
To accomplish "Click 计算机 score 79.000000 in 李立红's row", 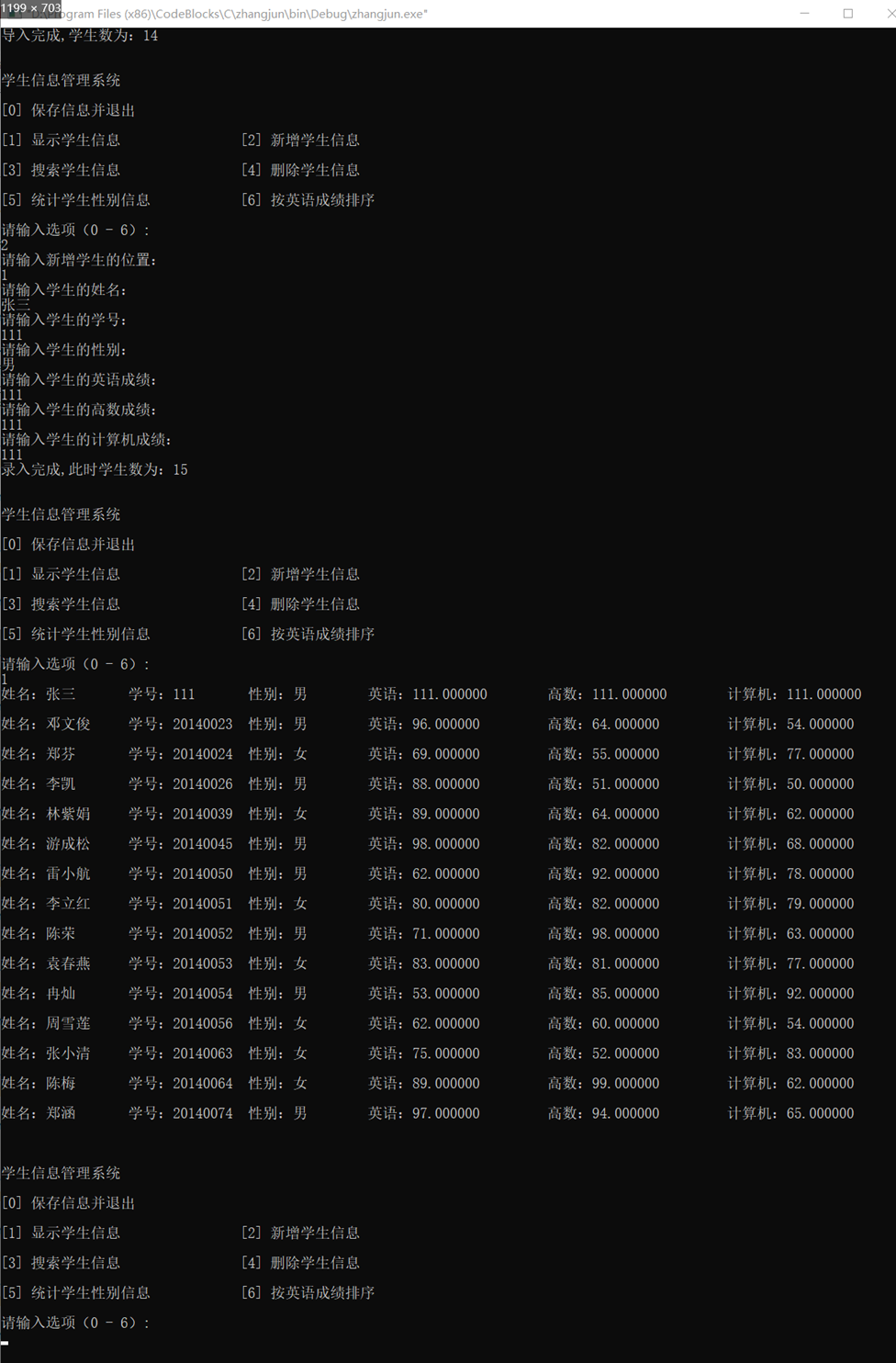I will tap(821, 904).
